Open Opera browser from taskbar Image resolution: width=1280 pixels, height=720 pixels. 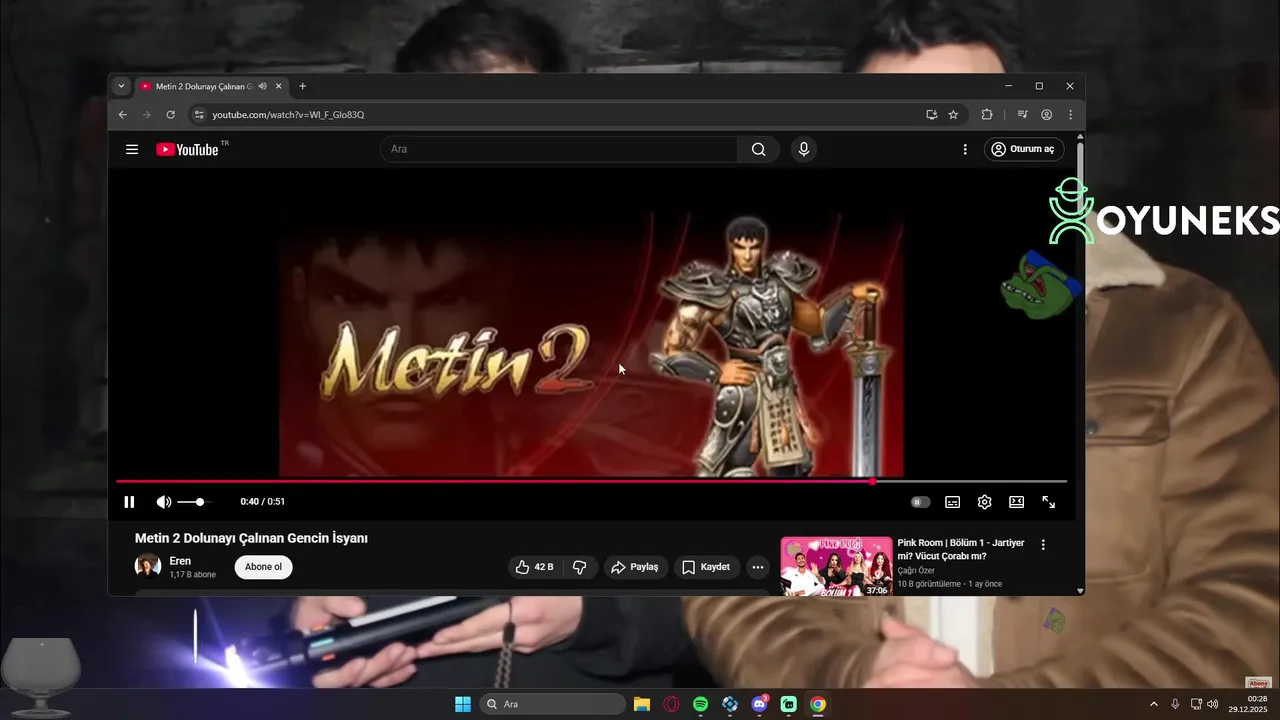point(671,704)
